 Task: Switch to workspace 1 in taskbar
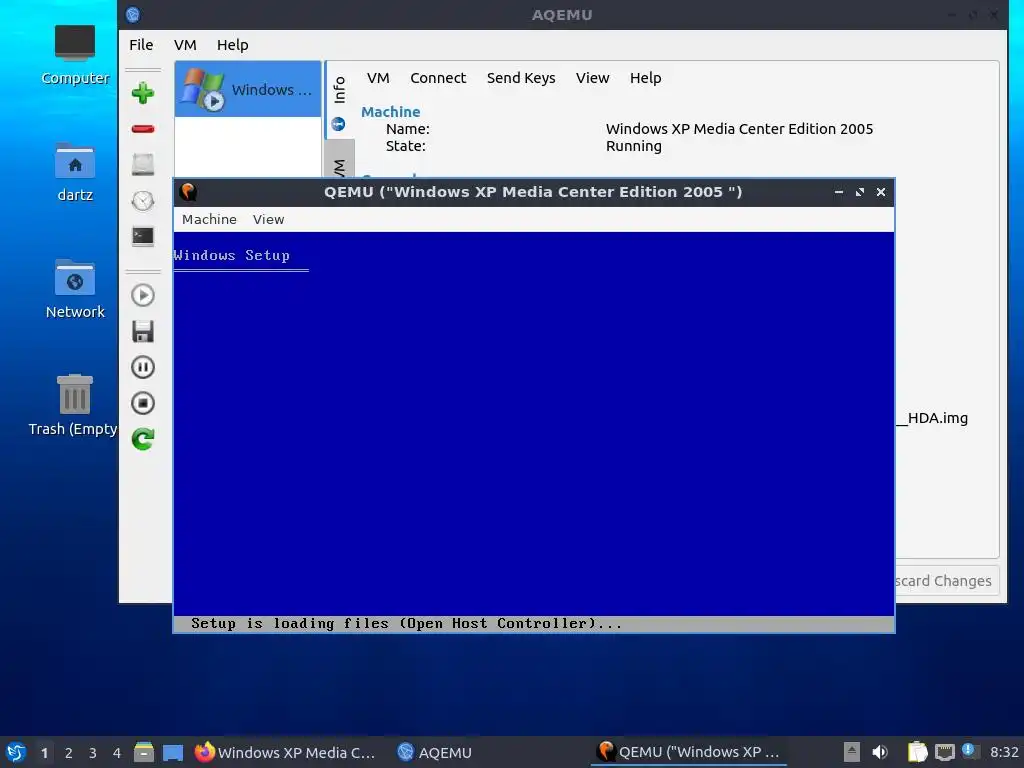point(44,753)
